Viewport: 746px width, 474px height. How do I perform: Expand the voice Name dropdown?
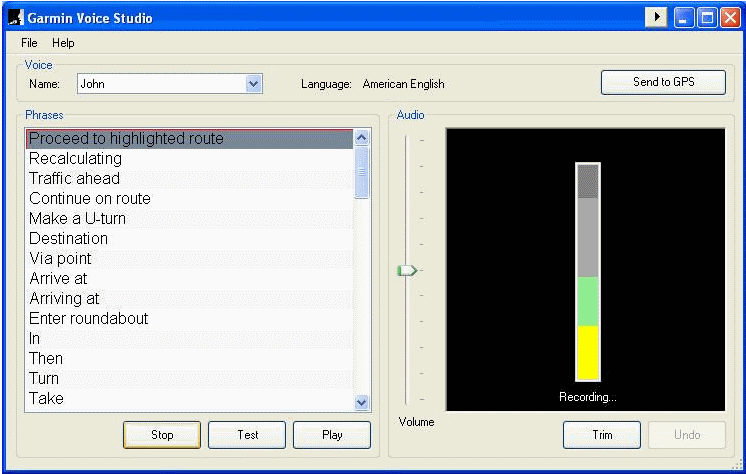(254, 84)
